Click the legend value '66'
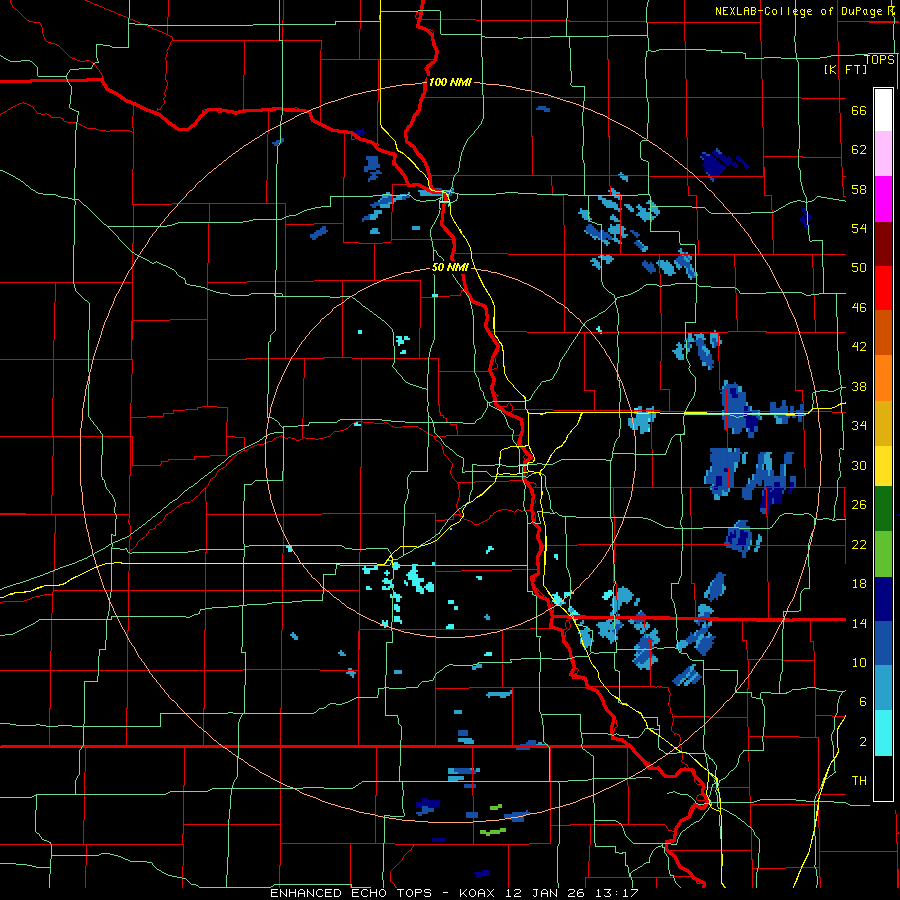This screenshot has width=900, height=900. click(859, 110)
